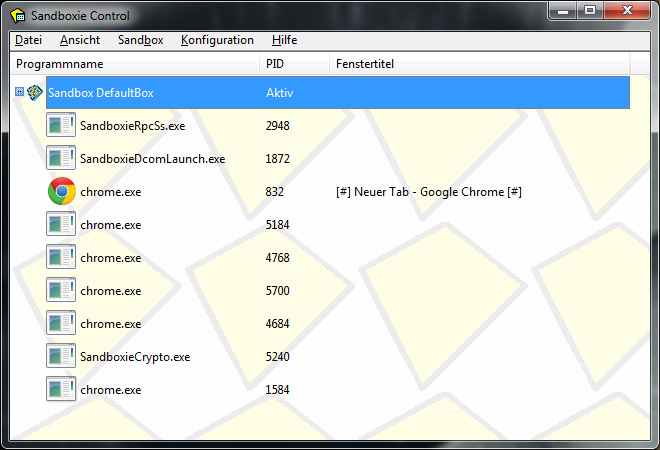Maximize the Sandboxie Control window
Screen dimensions: 660x450
pyautogui.click(x=590, y=10)
